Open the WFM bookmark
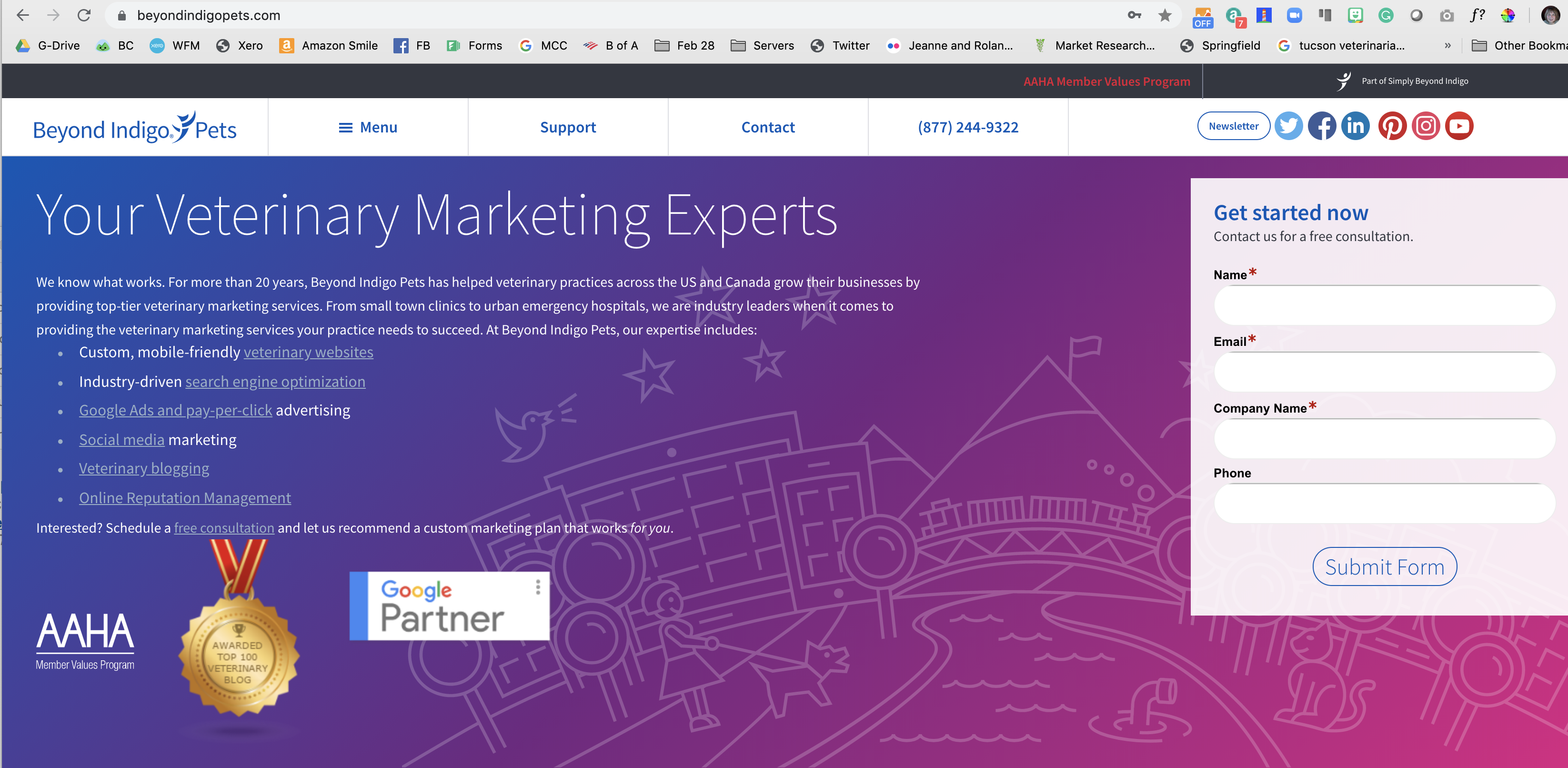Image resolution: width=1568 pixels, height=768 pixels. tap(175, 46)
